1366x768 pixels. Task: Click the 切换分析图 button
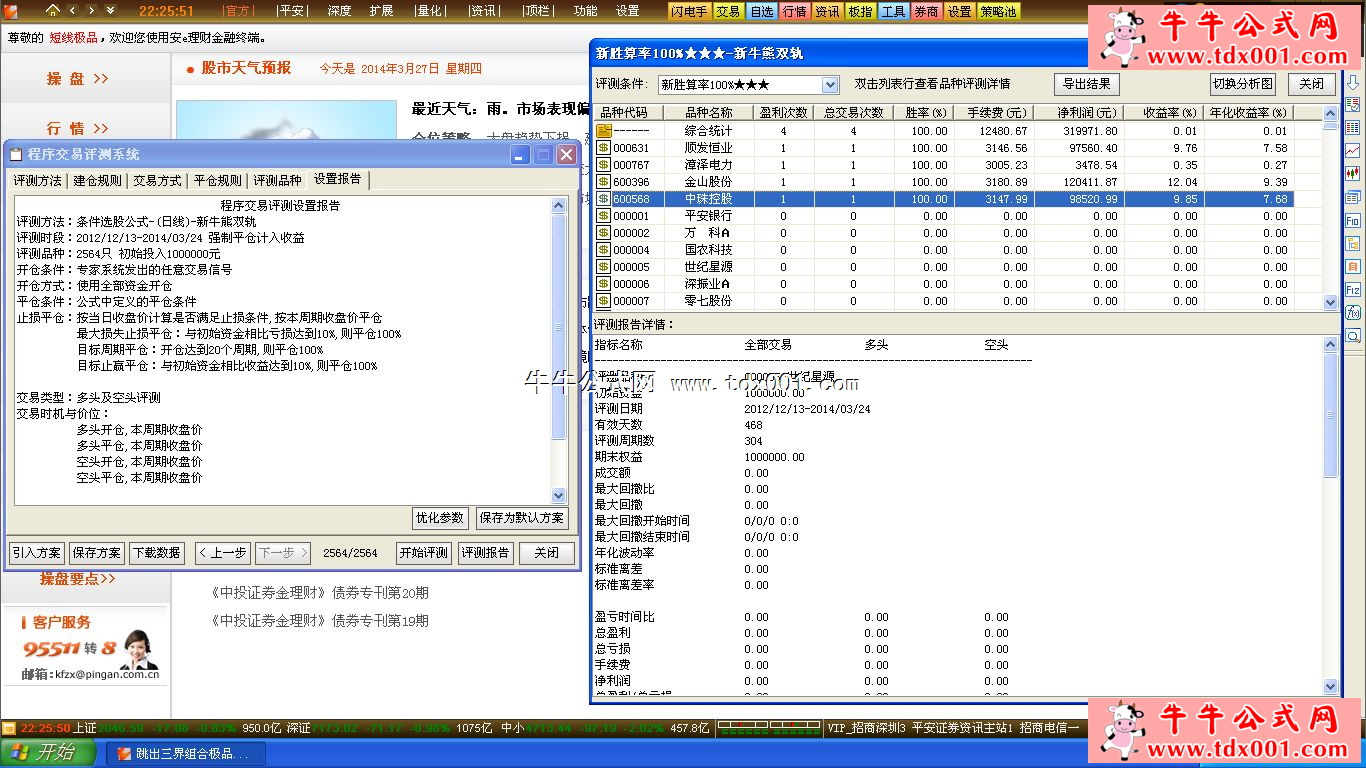1243,84
